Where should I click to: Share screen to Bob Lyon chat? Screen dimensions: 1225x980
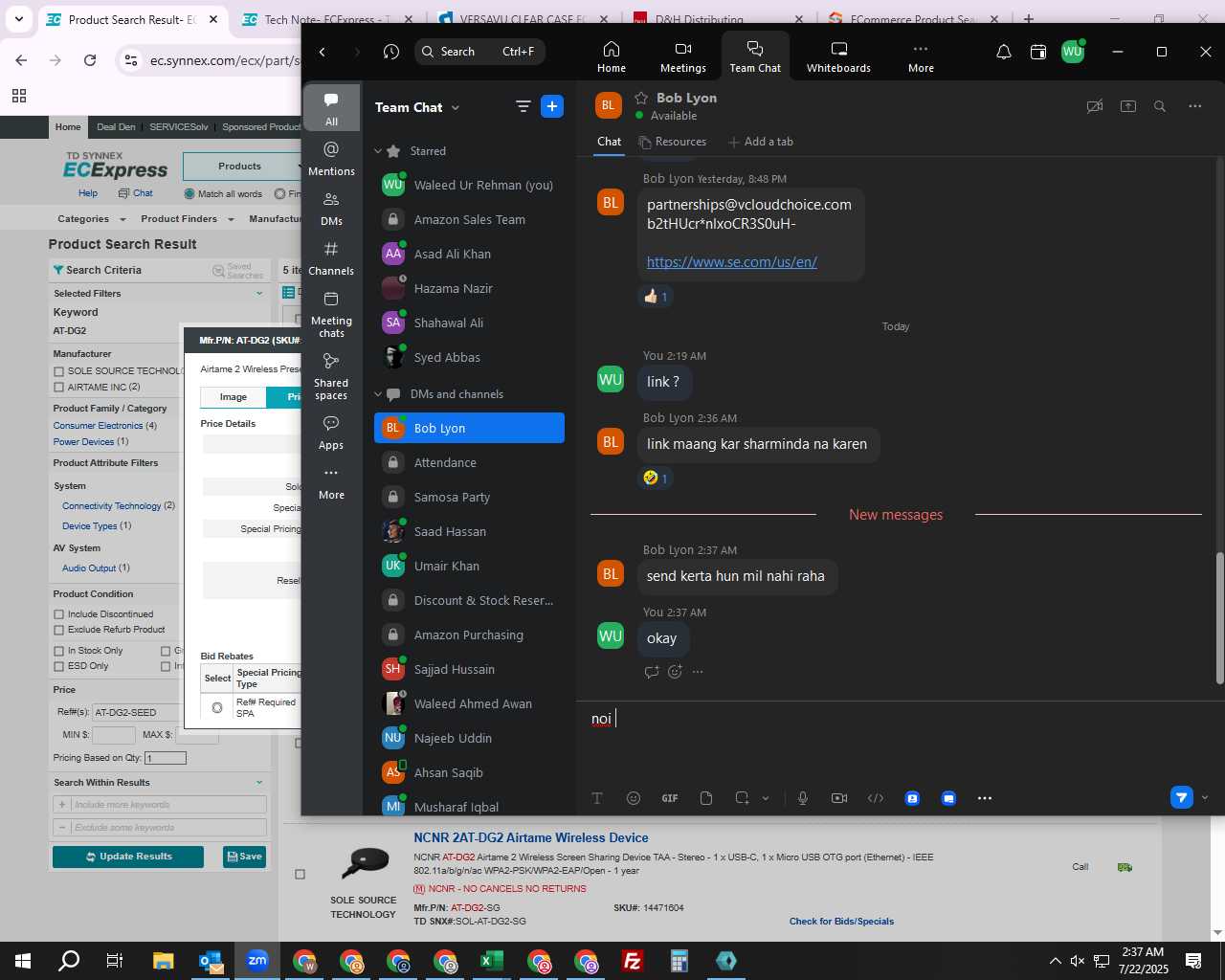[x=1128, y=106]
